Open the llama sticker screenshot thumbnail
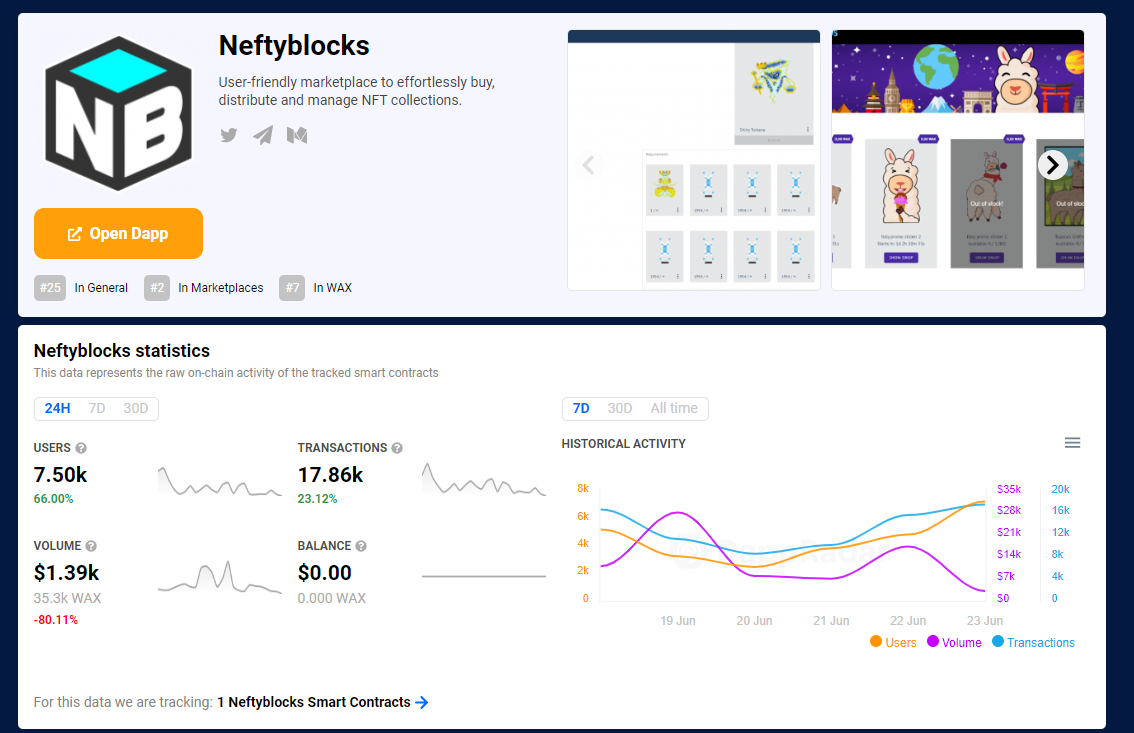The width and height of the screenshot is (1134, 733). click(958, 160)
